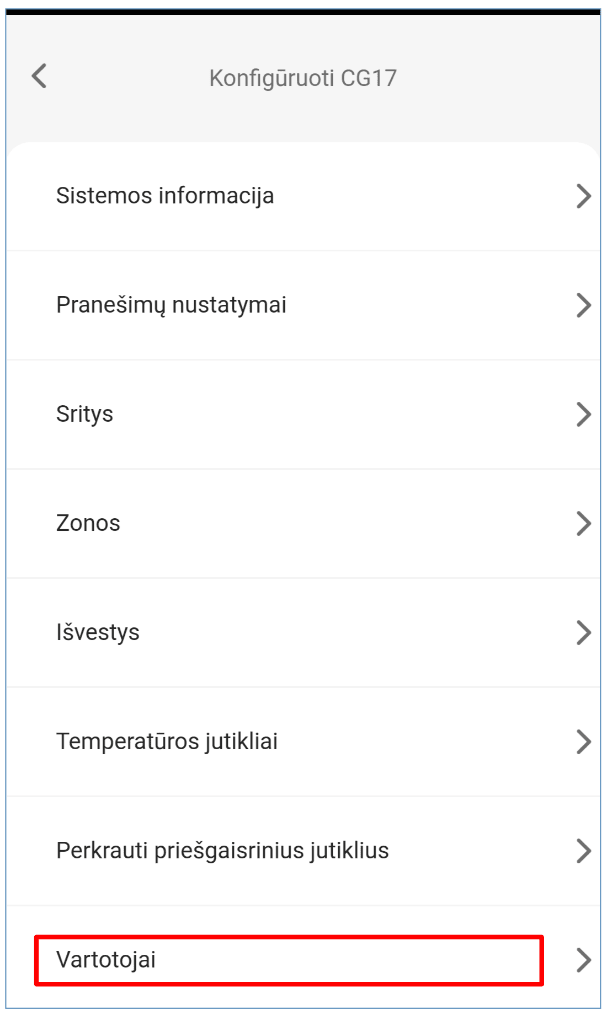Select the Sritys menu entry
Viewport: 607px width, 1016px height.
[85, 414]
